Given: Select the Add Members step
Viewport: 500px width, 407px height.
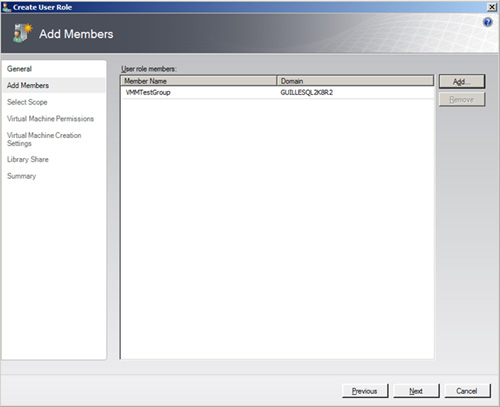Looking at the screenshot, I should click(x=28, y=85).
